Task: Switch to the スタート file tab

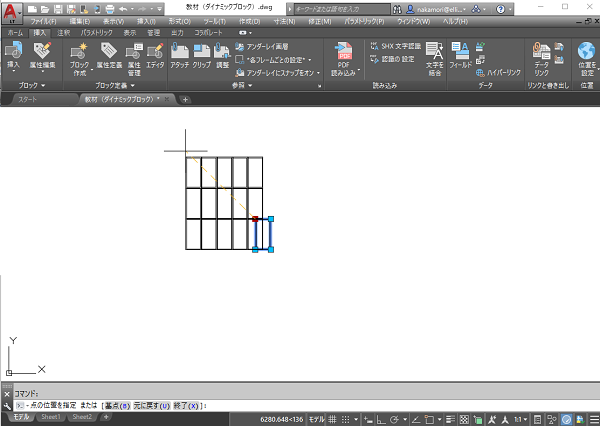Action: (27, 100)
